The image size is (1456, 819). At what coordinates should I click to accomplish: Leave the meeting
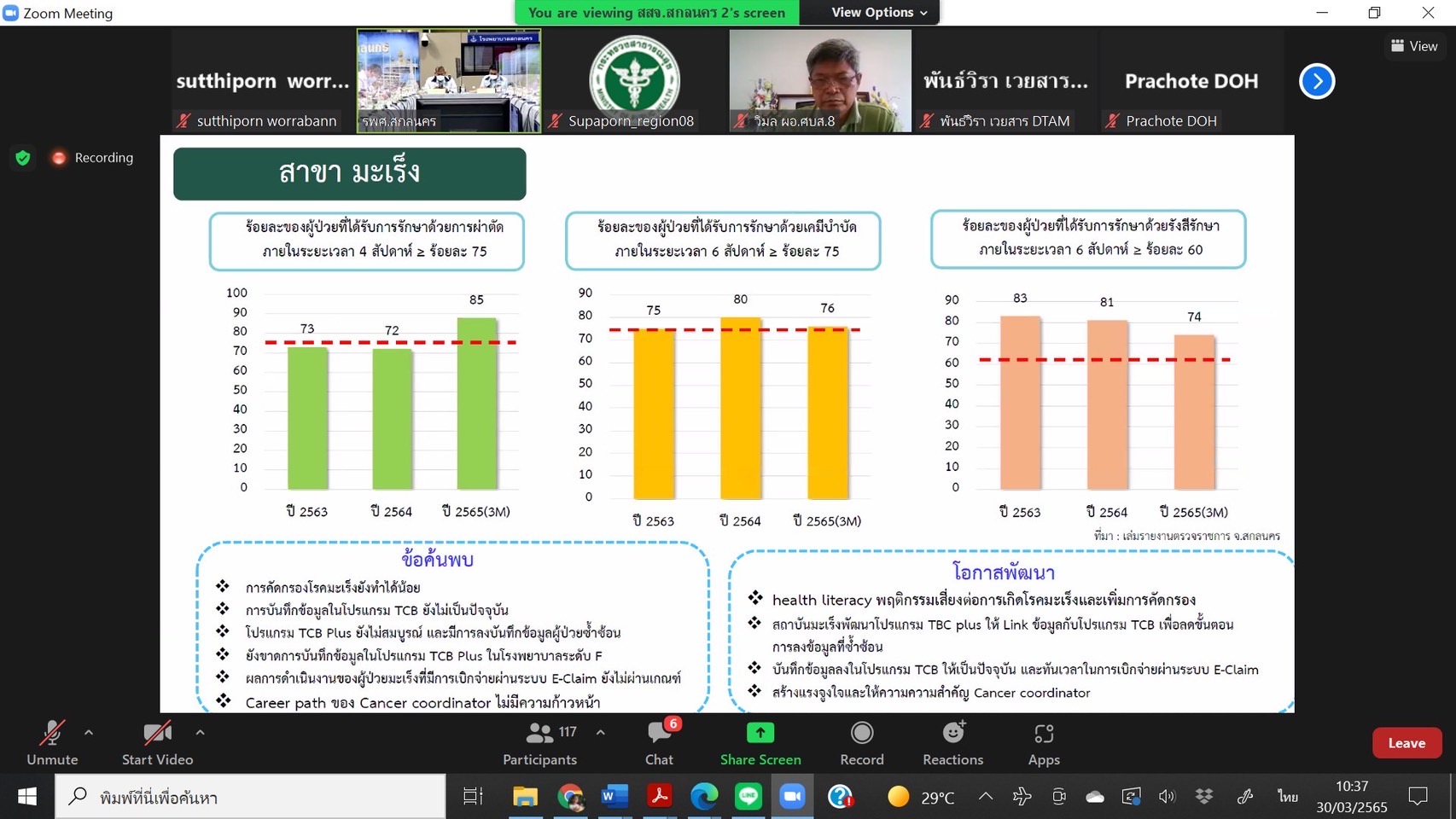(1406, 743)
